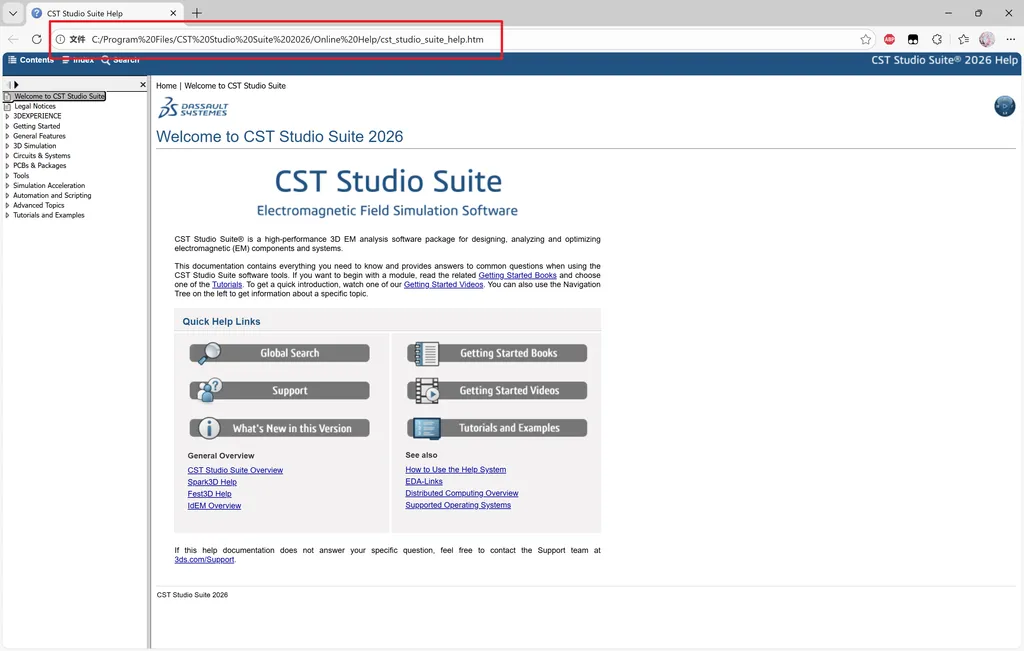Open the Support button
The height and width of the screenshot is (651, 1024).
point(280,390)
